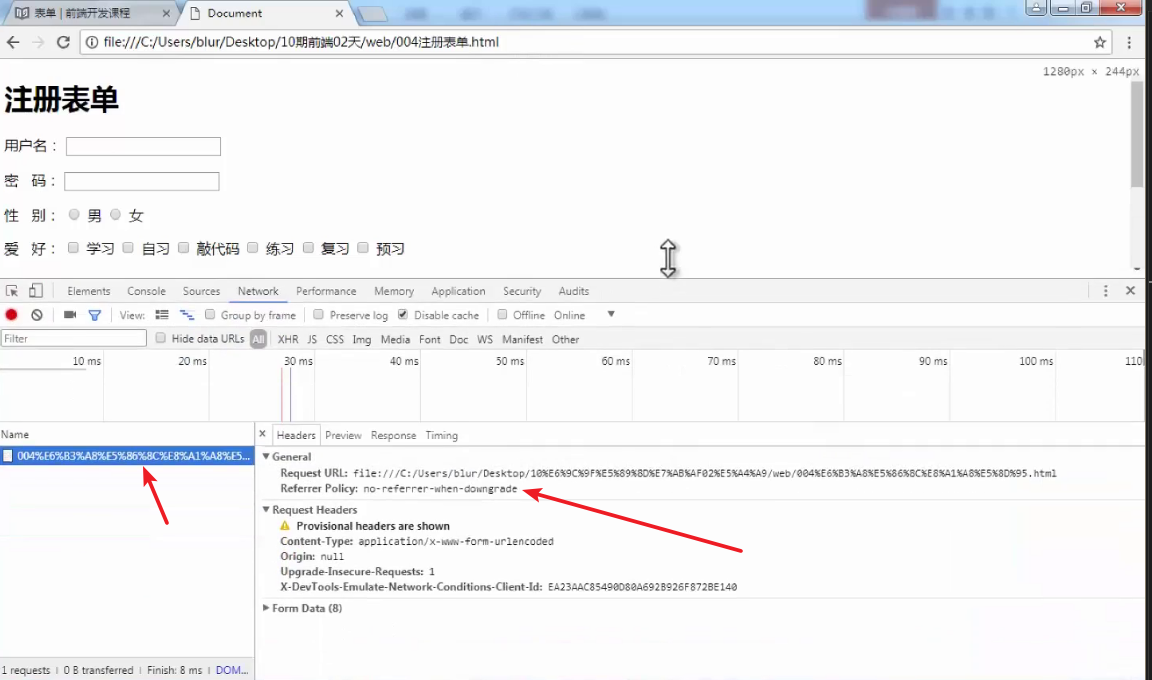Click the browser forward arrow

click(x=38, y=42)
